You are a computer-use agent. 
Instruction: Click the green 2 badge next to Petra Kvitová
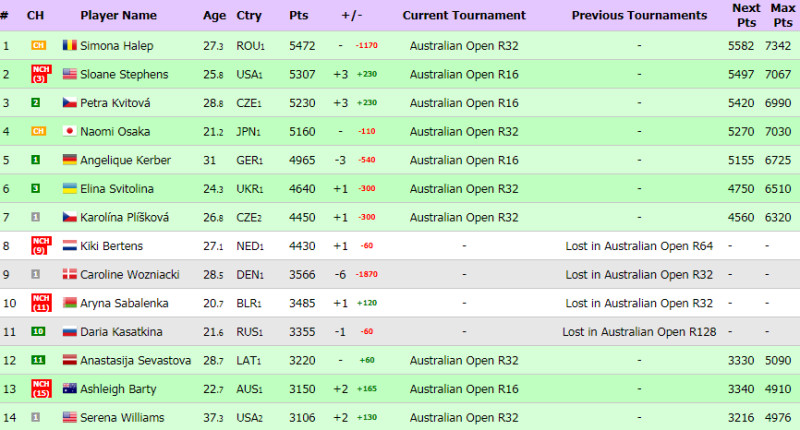click(x=35, y=103)
